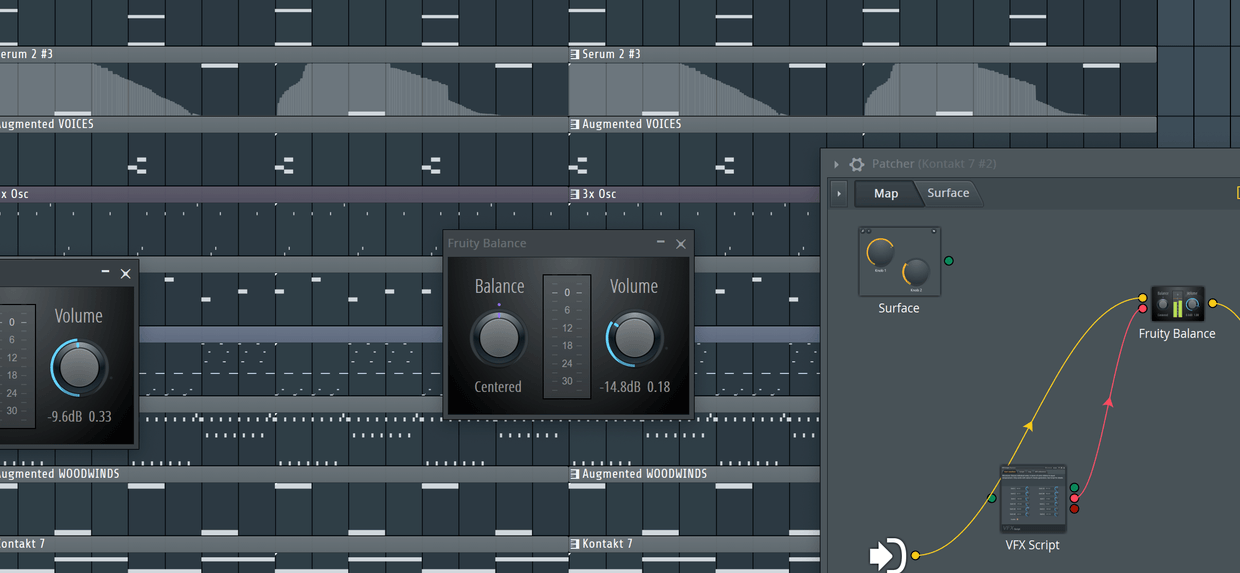
Task: Open the clip menu icon of Augmented WOODWINDS
Action: [x=575, y=474]
